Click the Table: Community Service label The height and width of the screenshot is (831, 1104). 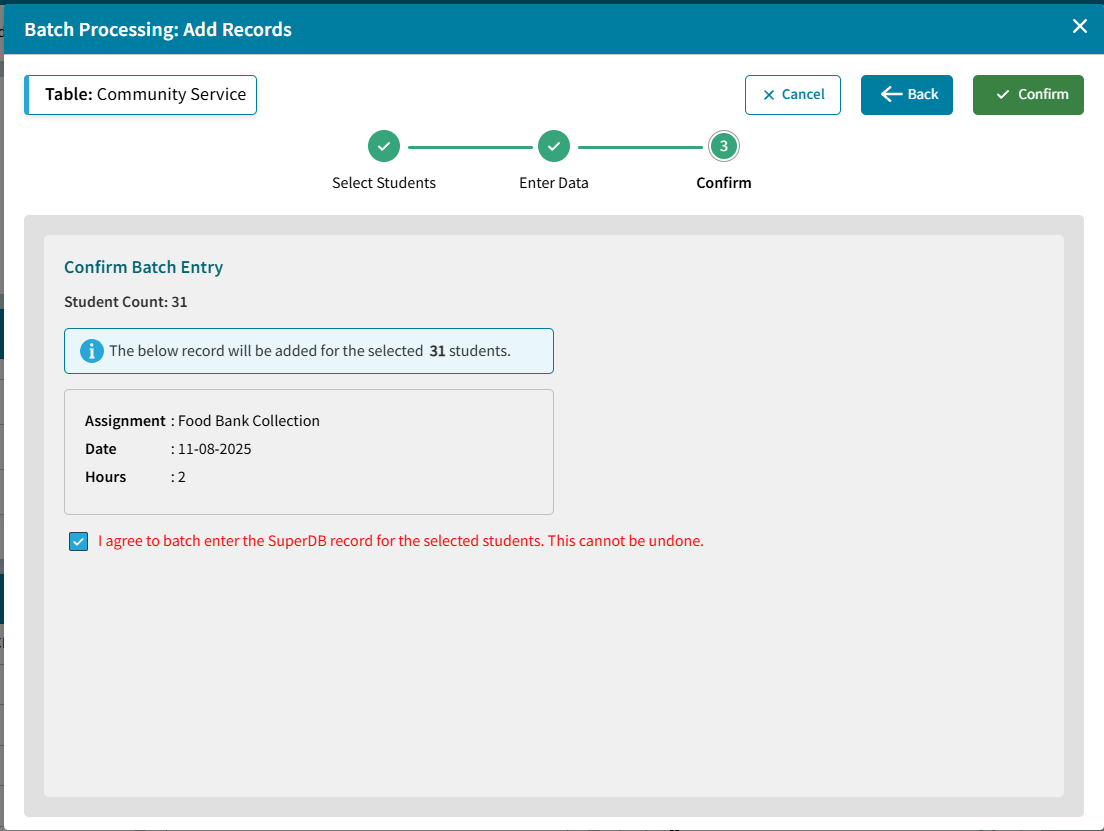tap(141, 94)
